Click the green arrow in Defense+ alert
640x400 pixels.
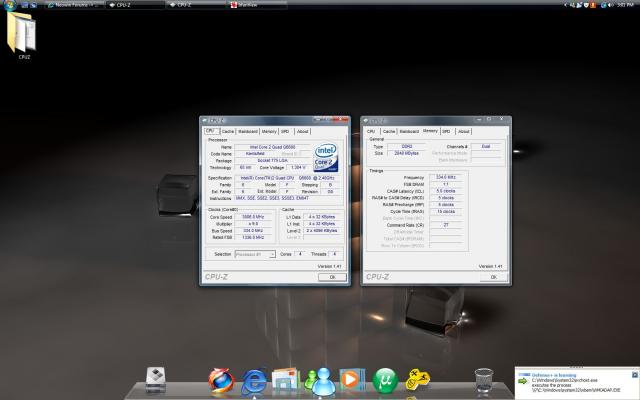523,381
